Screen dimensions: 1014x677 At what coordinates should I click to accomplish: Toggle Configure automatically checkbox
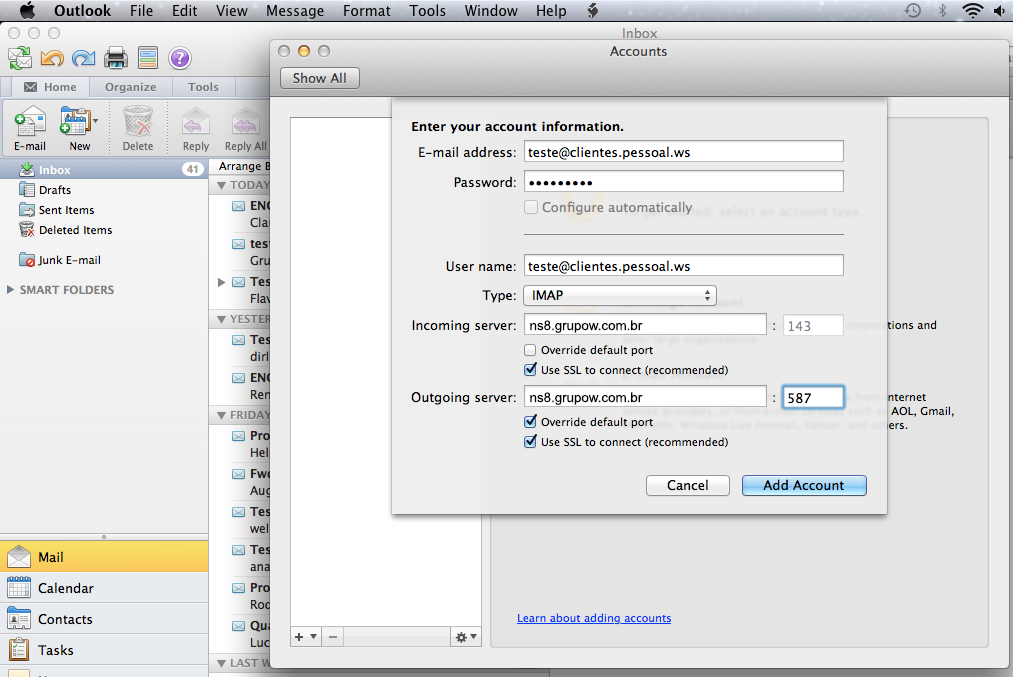point(530,207)
